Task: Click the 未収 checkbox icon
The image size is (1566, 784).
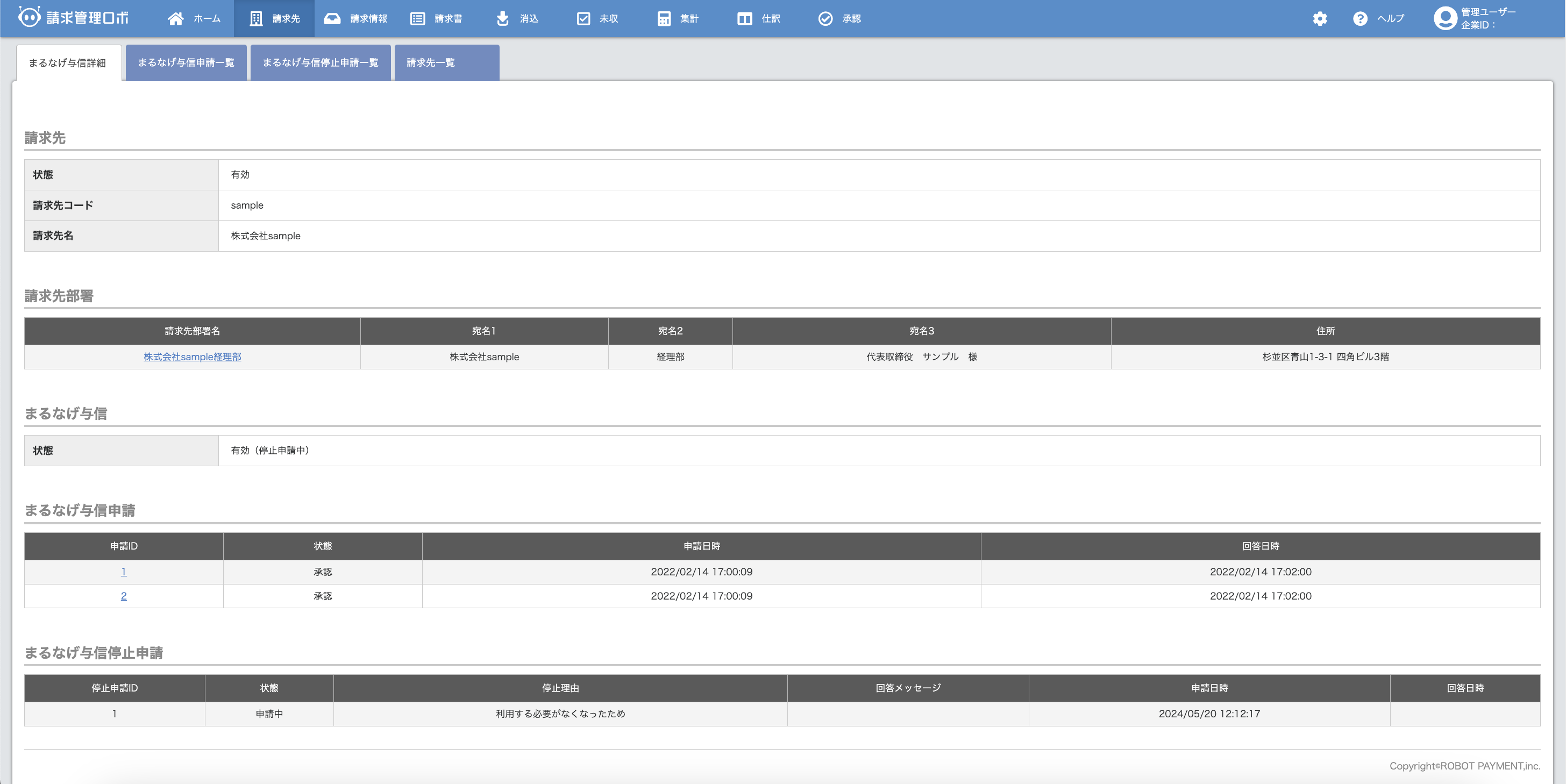Action: click(583, 19)
